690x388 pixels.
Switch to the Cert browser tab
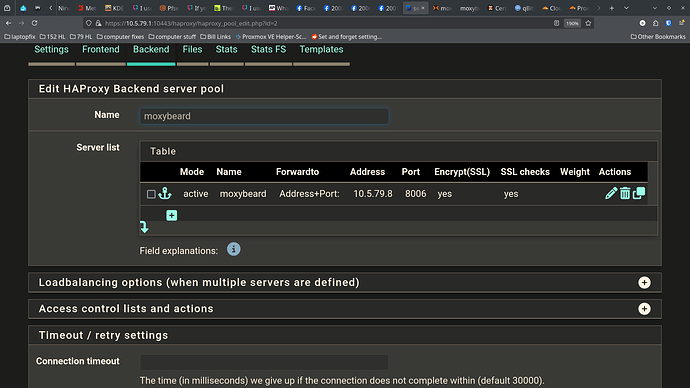(x=497, y=8)
